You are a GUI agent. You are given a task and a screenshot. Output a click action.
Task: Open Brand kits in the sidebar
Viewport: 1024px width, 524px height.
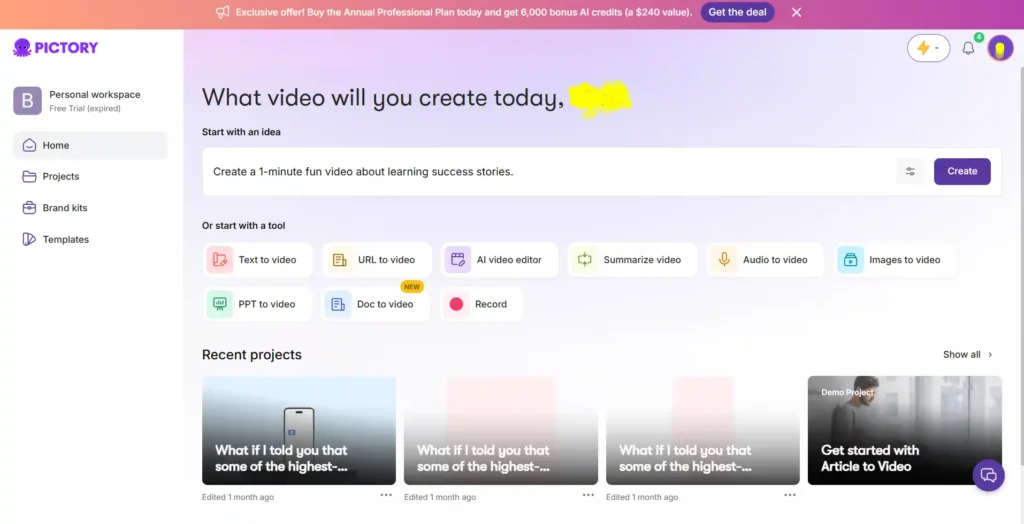click(x=90, y=208)
